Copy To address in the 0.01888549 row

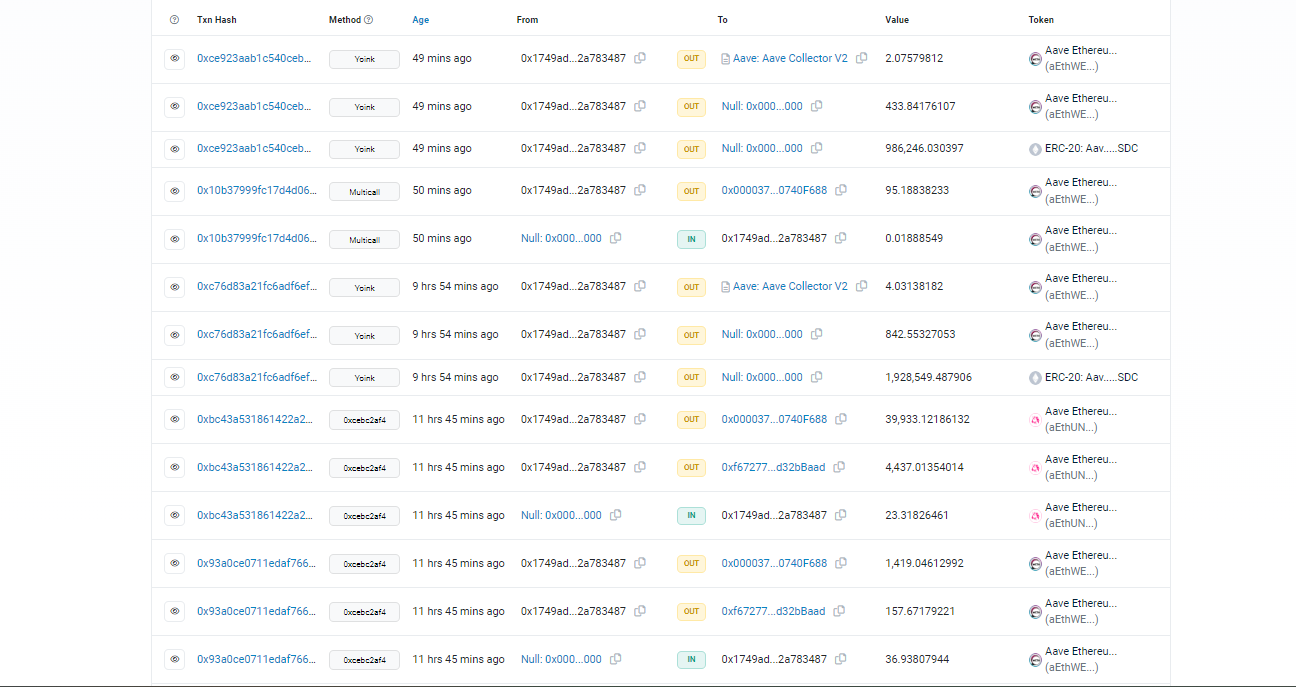point(841,238)
